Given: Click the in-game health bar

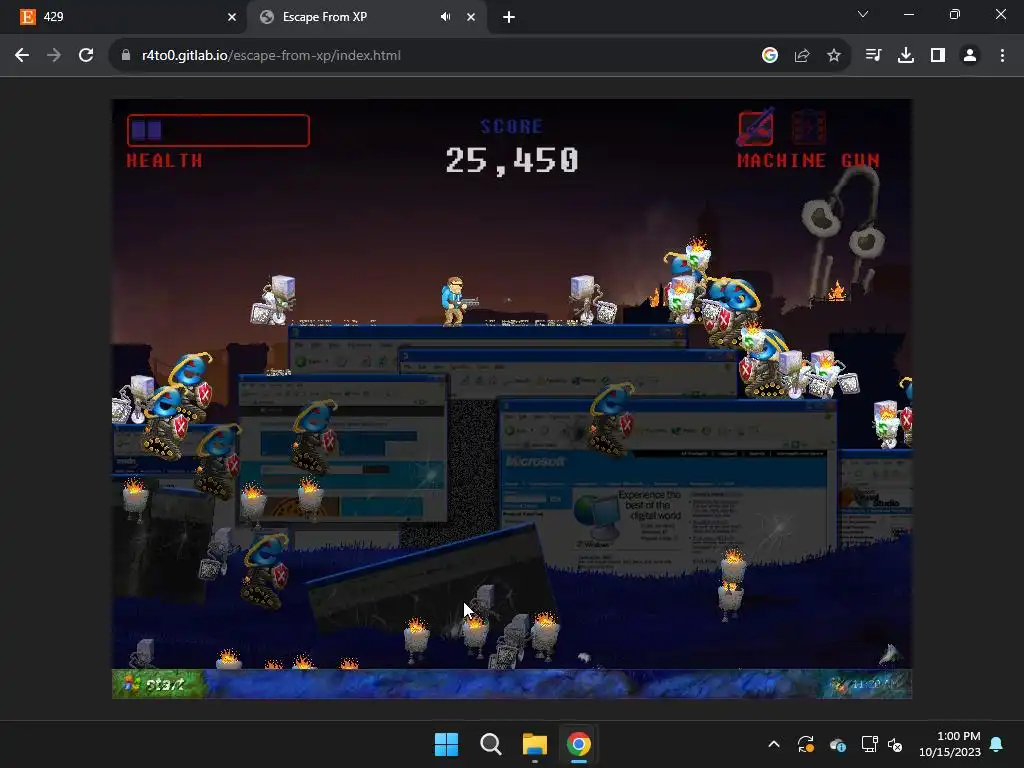Looking at the screenshot, I should point(218,130).
